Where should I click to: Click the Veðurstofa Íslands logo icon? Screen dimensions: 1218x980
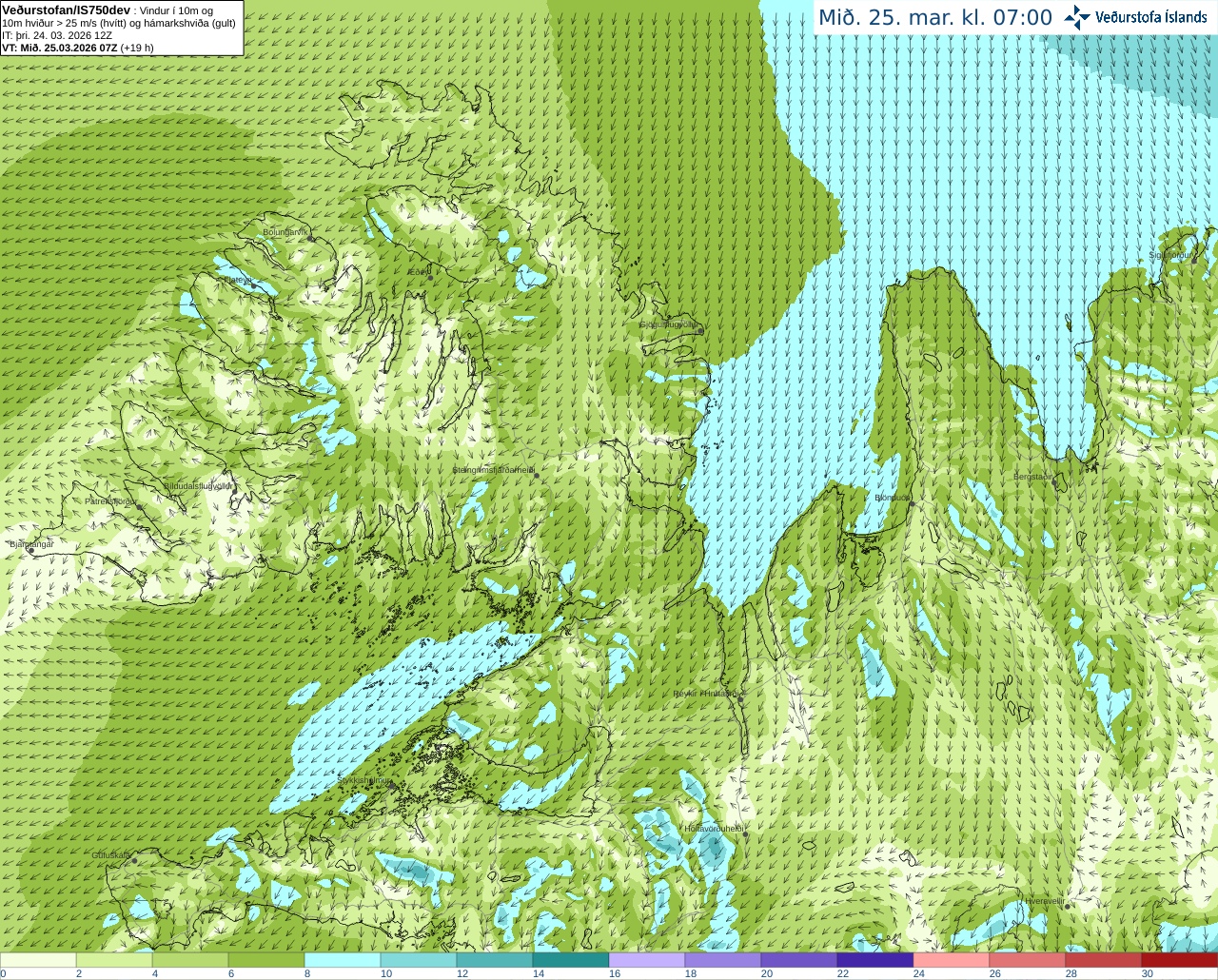click(1077, 17)
